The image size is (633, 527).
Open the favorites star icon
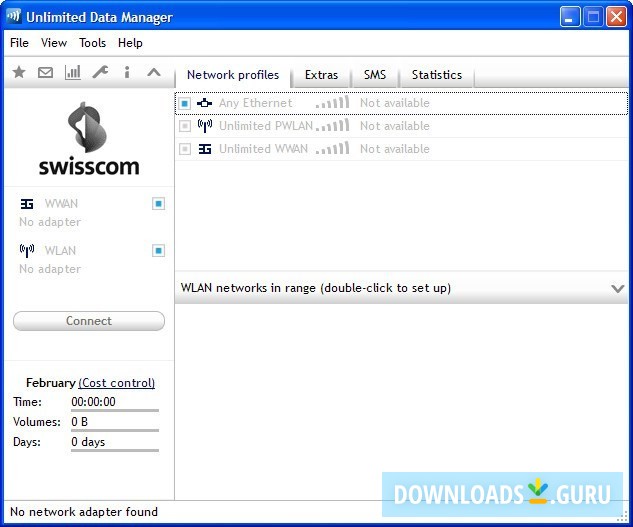click(19, 72)
